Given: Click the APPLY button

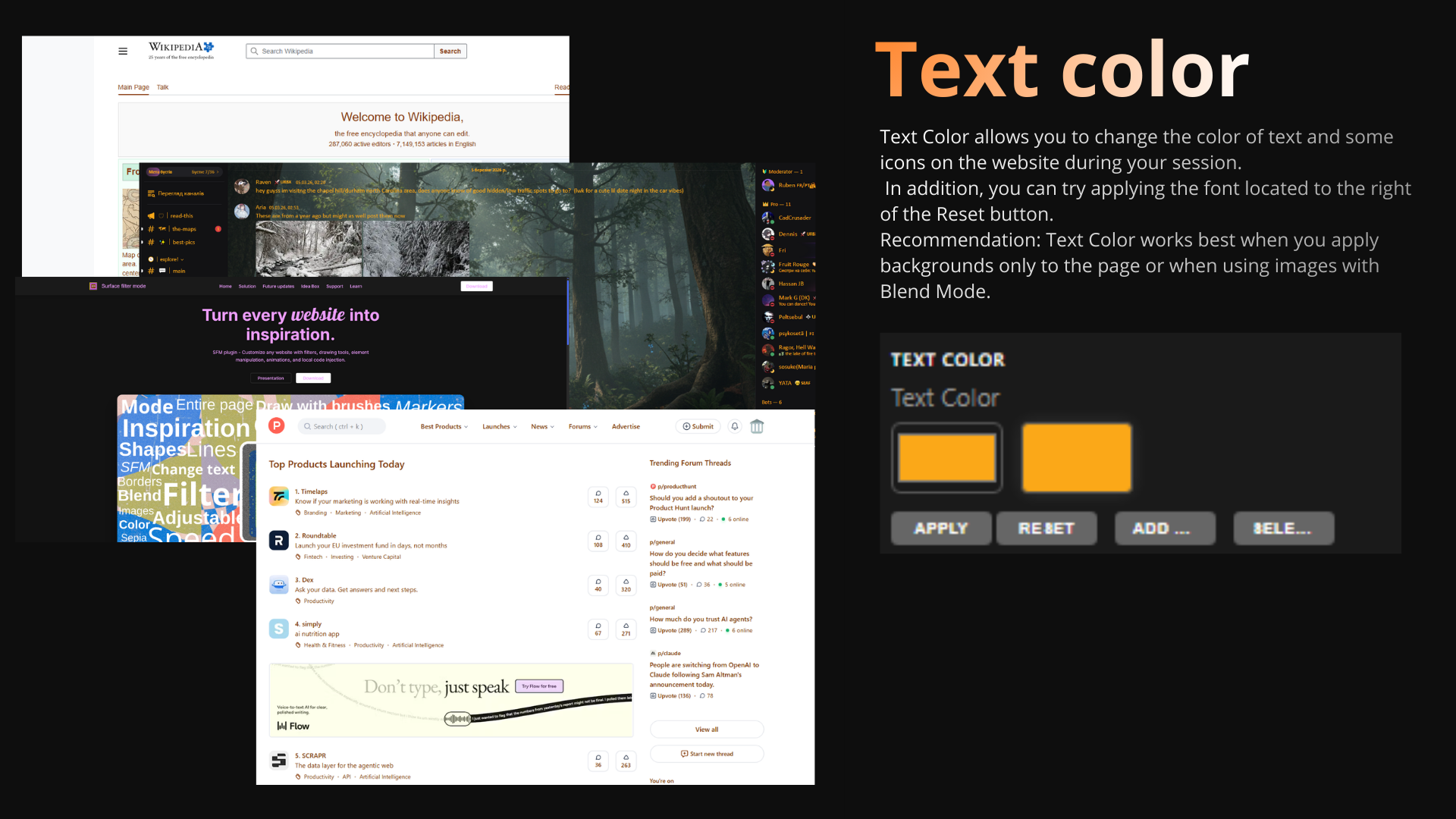Looking at the screenshot, I should (940, 528).
